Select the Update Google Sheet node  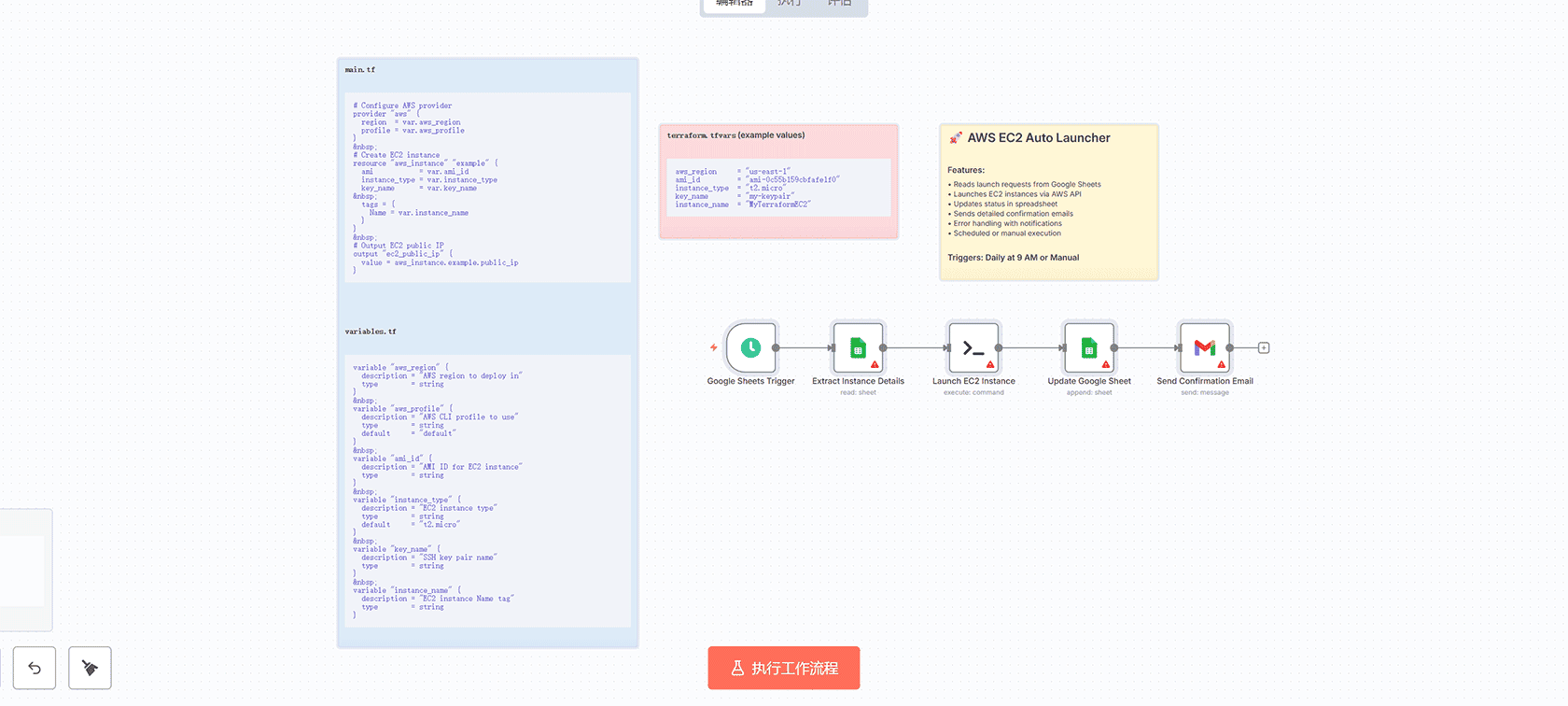pyautogui.click(x=1088, y=348)
